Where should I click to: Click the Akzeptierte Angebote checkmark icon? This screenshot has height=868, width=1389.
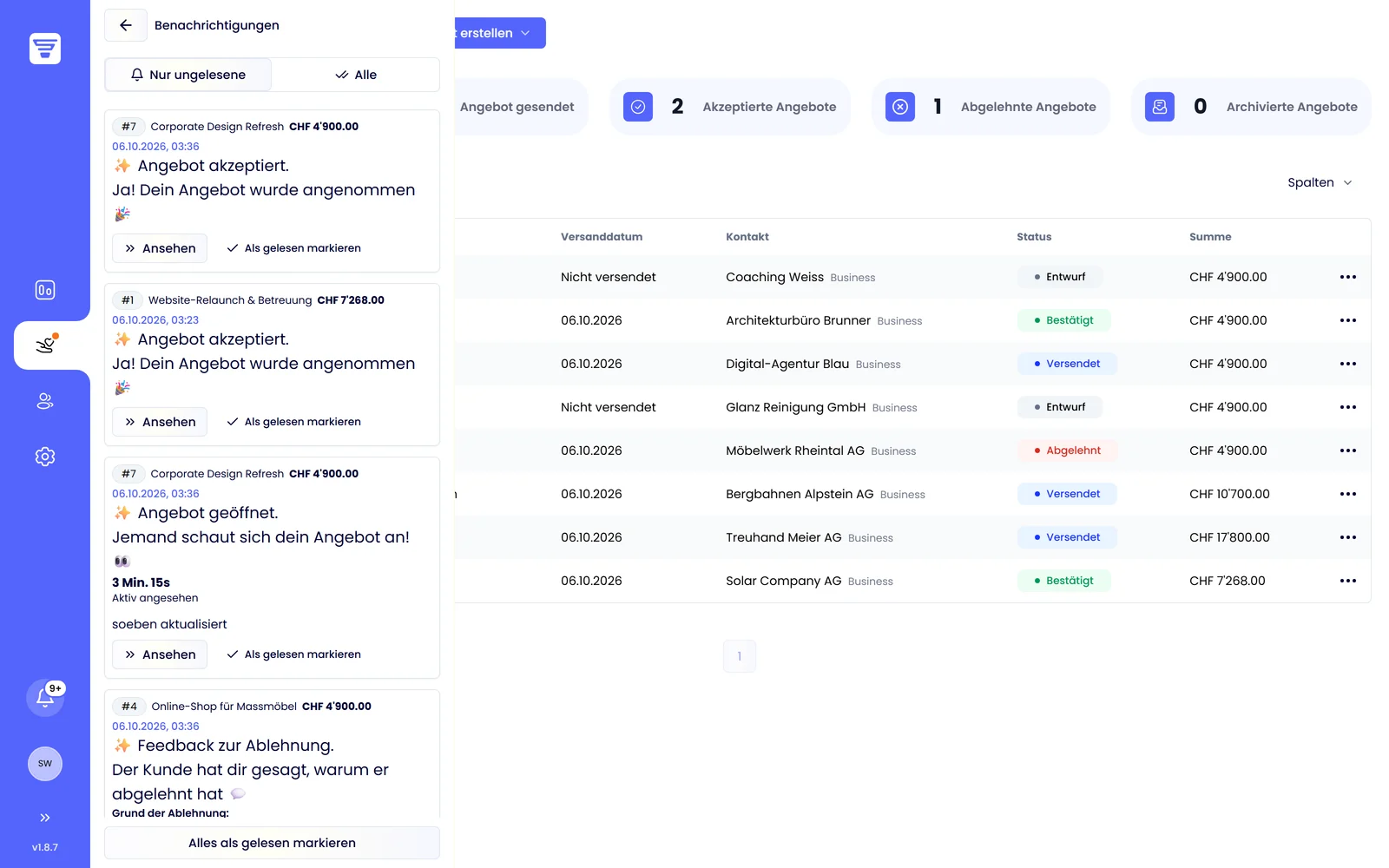click(x=638, y=107)
